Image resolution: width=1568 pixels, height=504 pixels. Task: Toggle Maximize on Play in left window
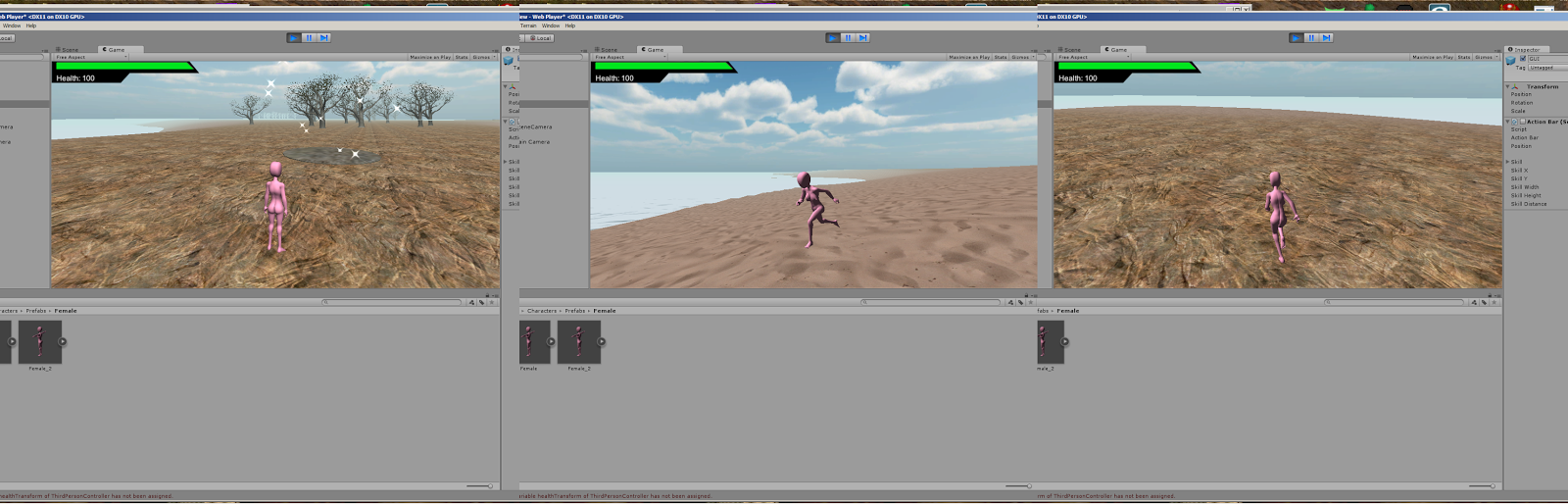click(x=430, y=58)
